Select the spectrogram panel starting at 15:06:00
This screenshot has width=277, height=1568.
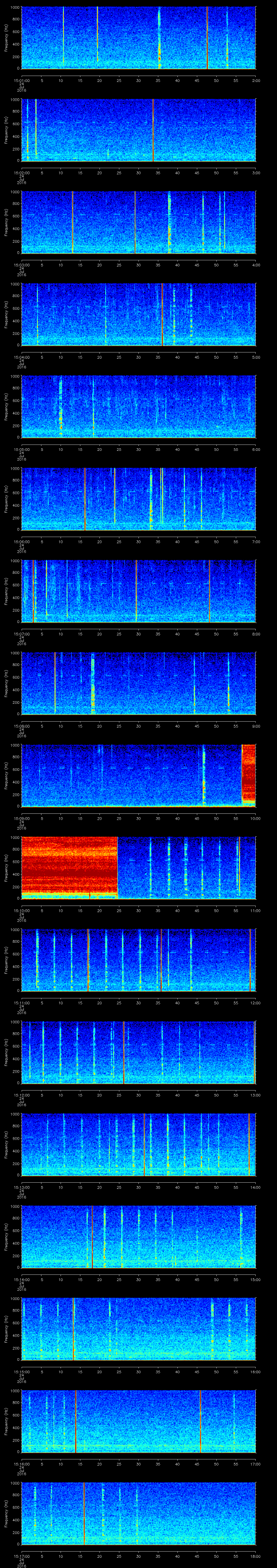(x=139, y=499)
